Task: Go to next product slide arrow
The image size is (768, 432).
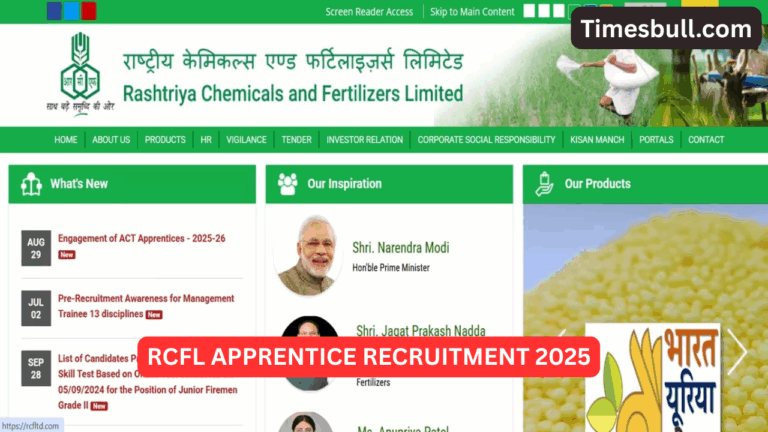Action: tap(737, 352)
